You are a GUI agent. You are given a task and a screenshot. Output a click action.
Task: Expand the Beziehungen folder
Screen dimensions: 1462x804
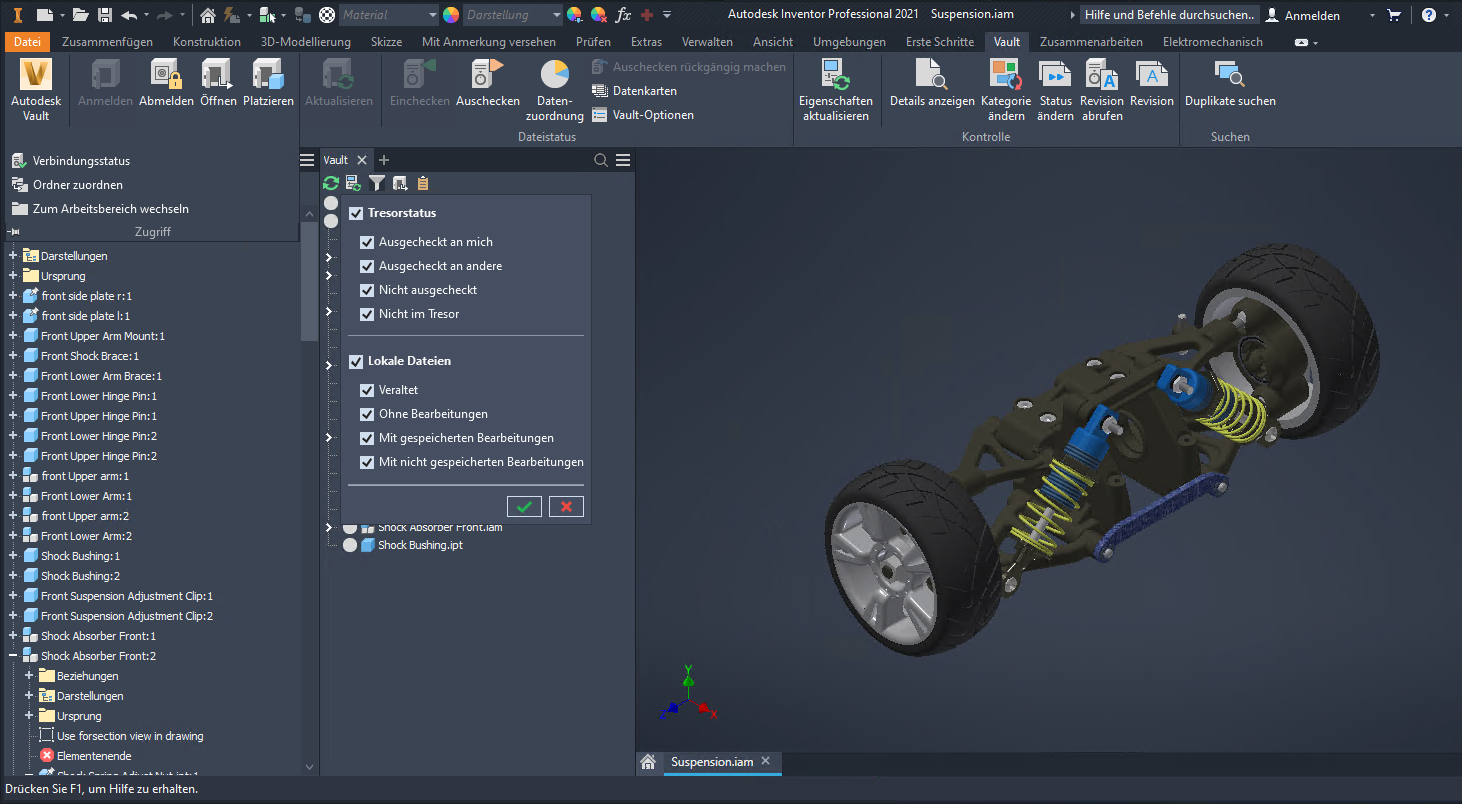point(29,676)
